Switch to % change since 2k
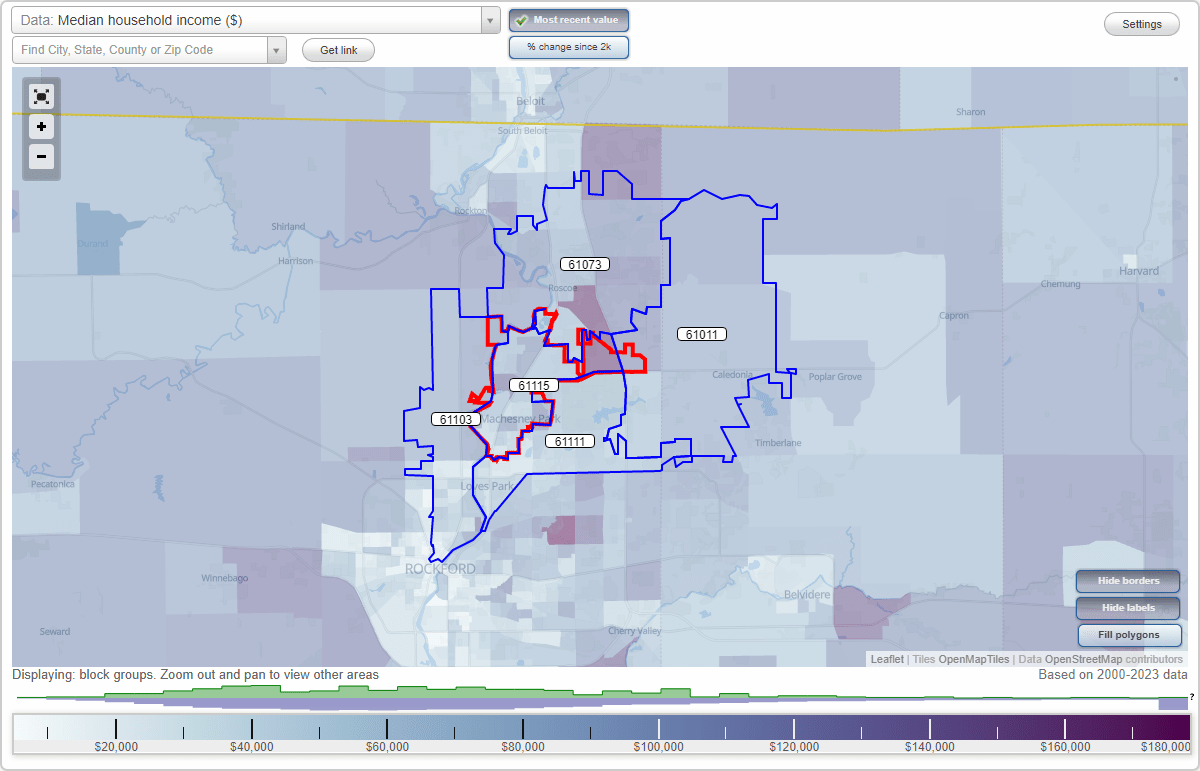The image size is (1200, 771). (x=569, y=47)
